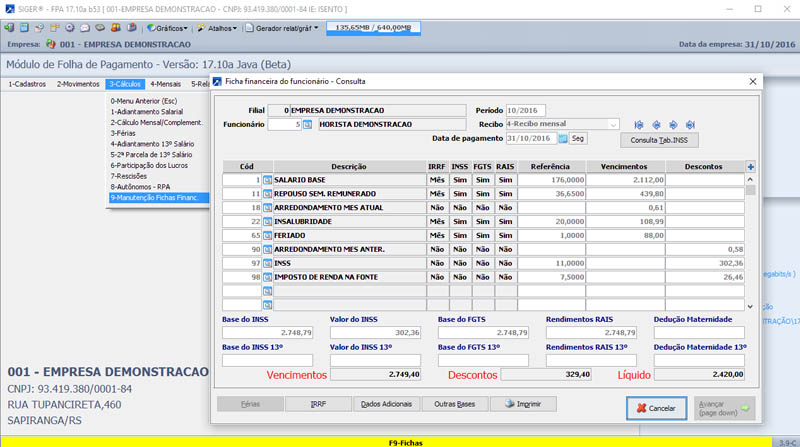Select 2-Cálculo Mensal/Complement. entry
The image size is (800, 447).
pyautogui.click(x=159, y=122)
